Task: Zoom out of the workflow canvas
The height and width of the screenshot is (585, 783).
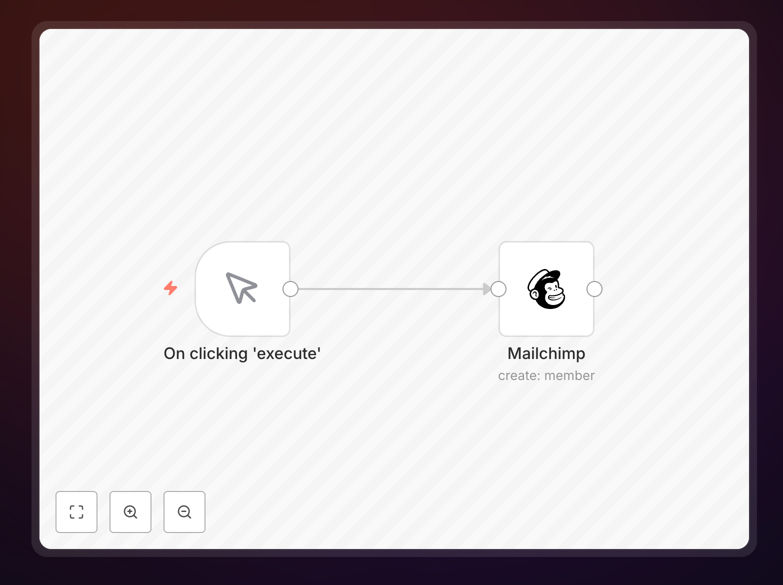Action: tap(184, 512)
